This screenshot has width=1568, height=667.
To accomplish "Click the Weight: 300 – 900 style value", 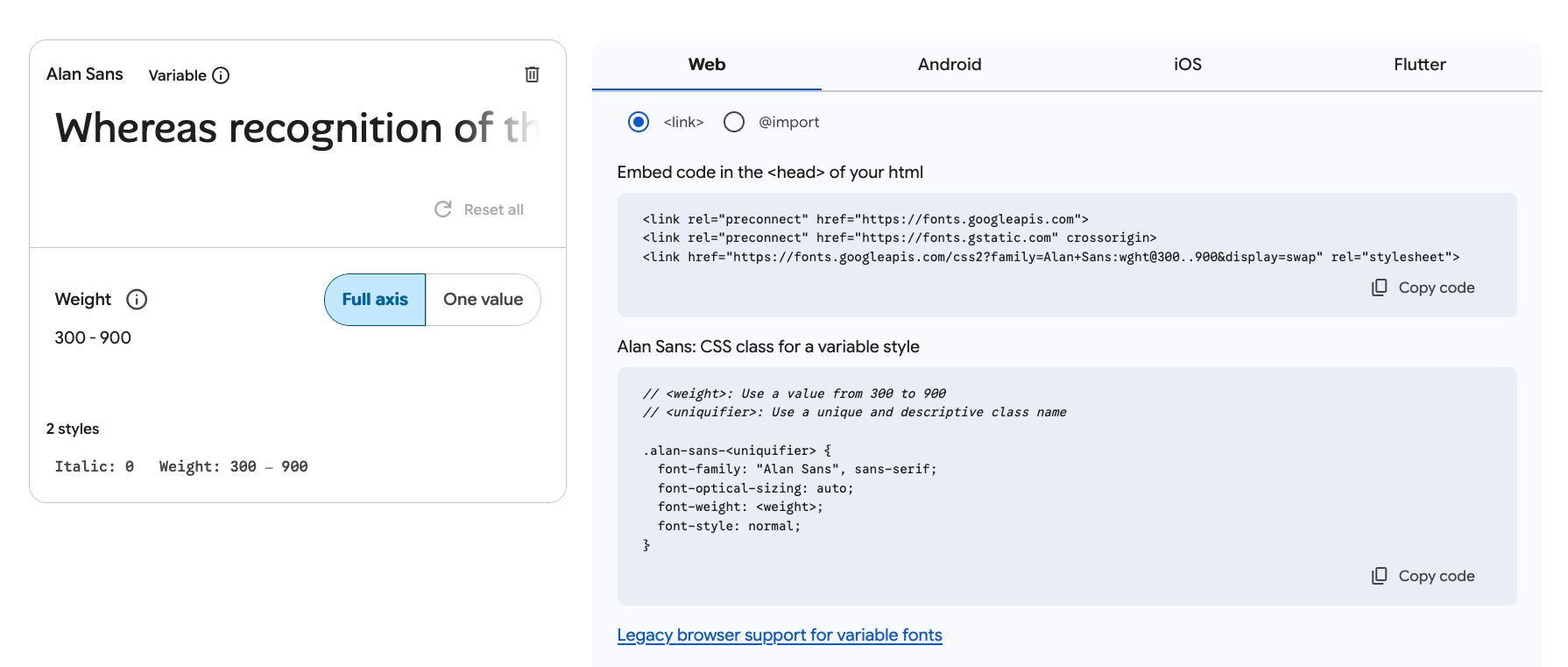I will (x=233, y=466).
